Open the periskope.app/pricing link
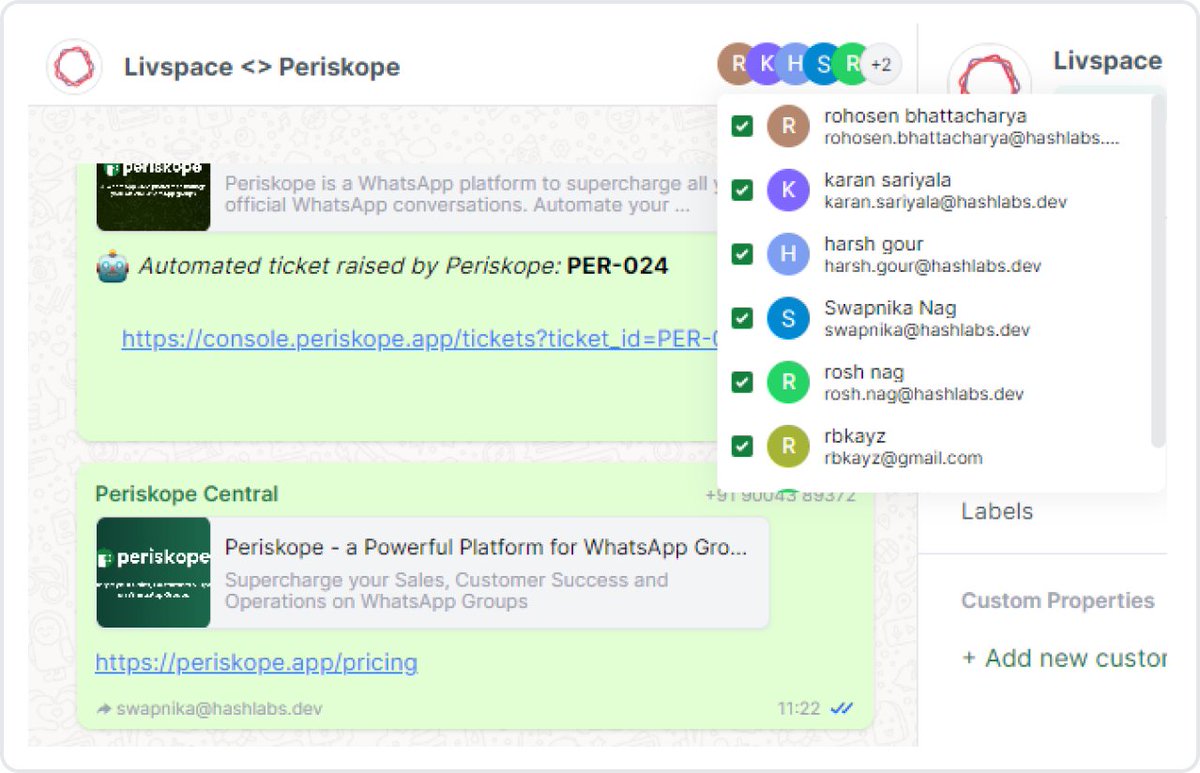 (256, 662)
